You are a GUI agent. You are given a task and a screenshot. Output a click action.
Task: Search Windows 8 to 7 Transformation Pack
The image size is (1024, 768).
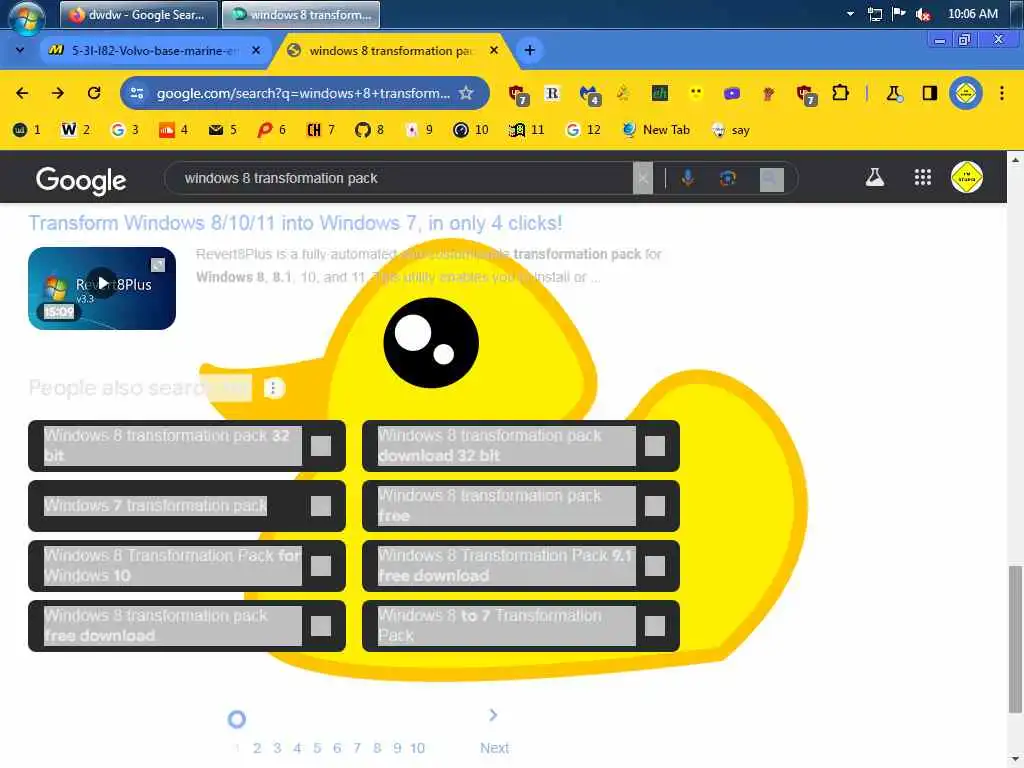click(x=520, y=626)
